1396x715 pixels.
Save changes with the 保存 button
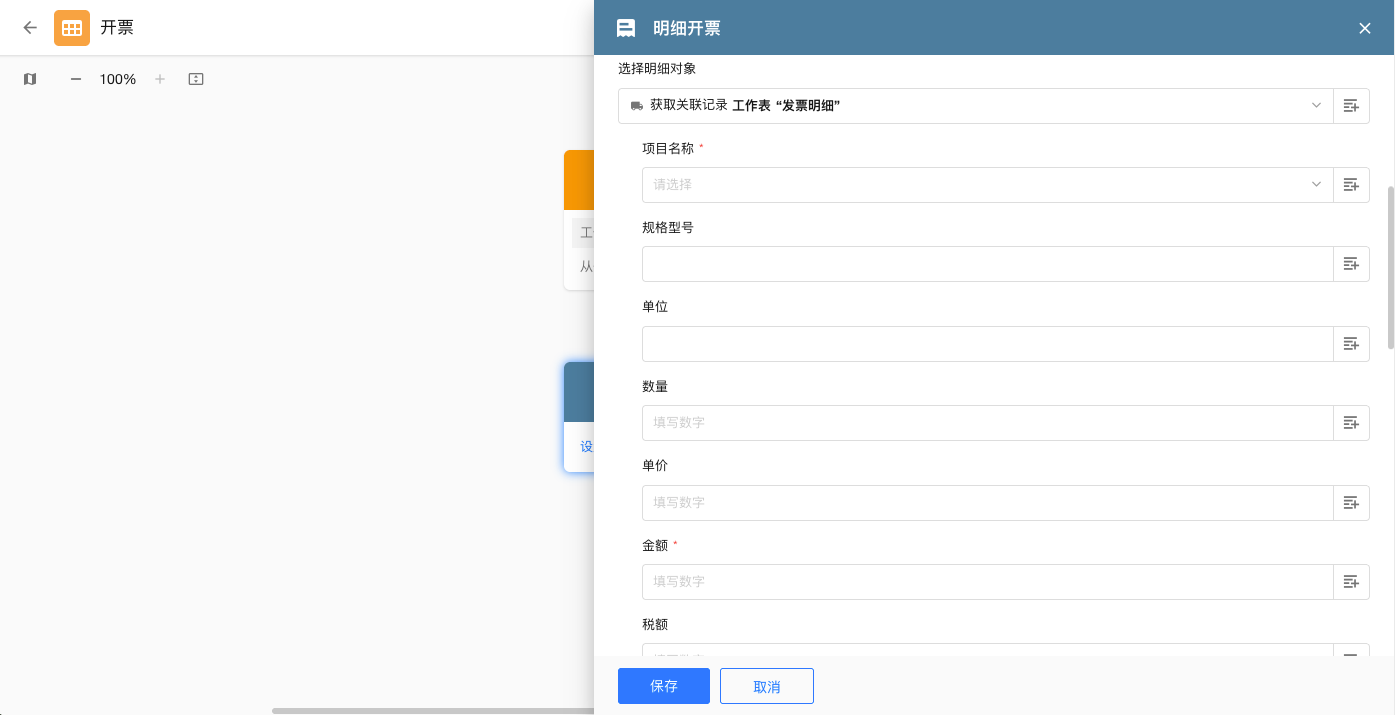pos(664,686)
